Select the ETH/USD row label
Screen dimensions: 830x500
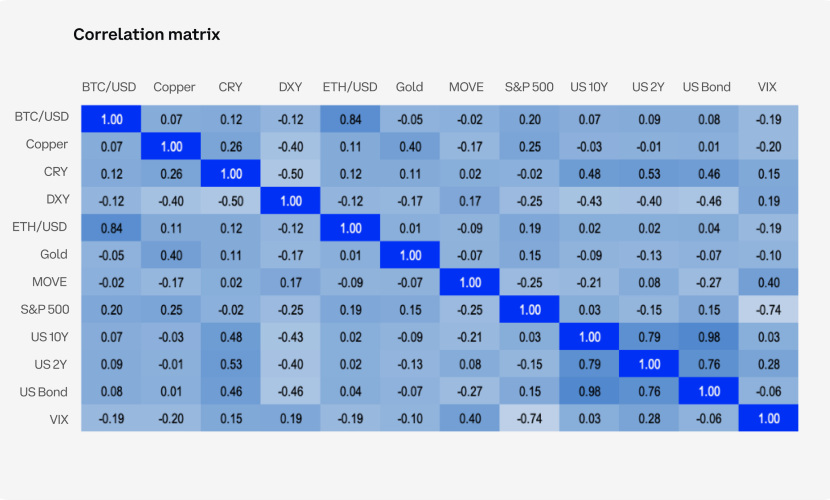[x=42, y=227]
